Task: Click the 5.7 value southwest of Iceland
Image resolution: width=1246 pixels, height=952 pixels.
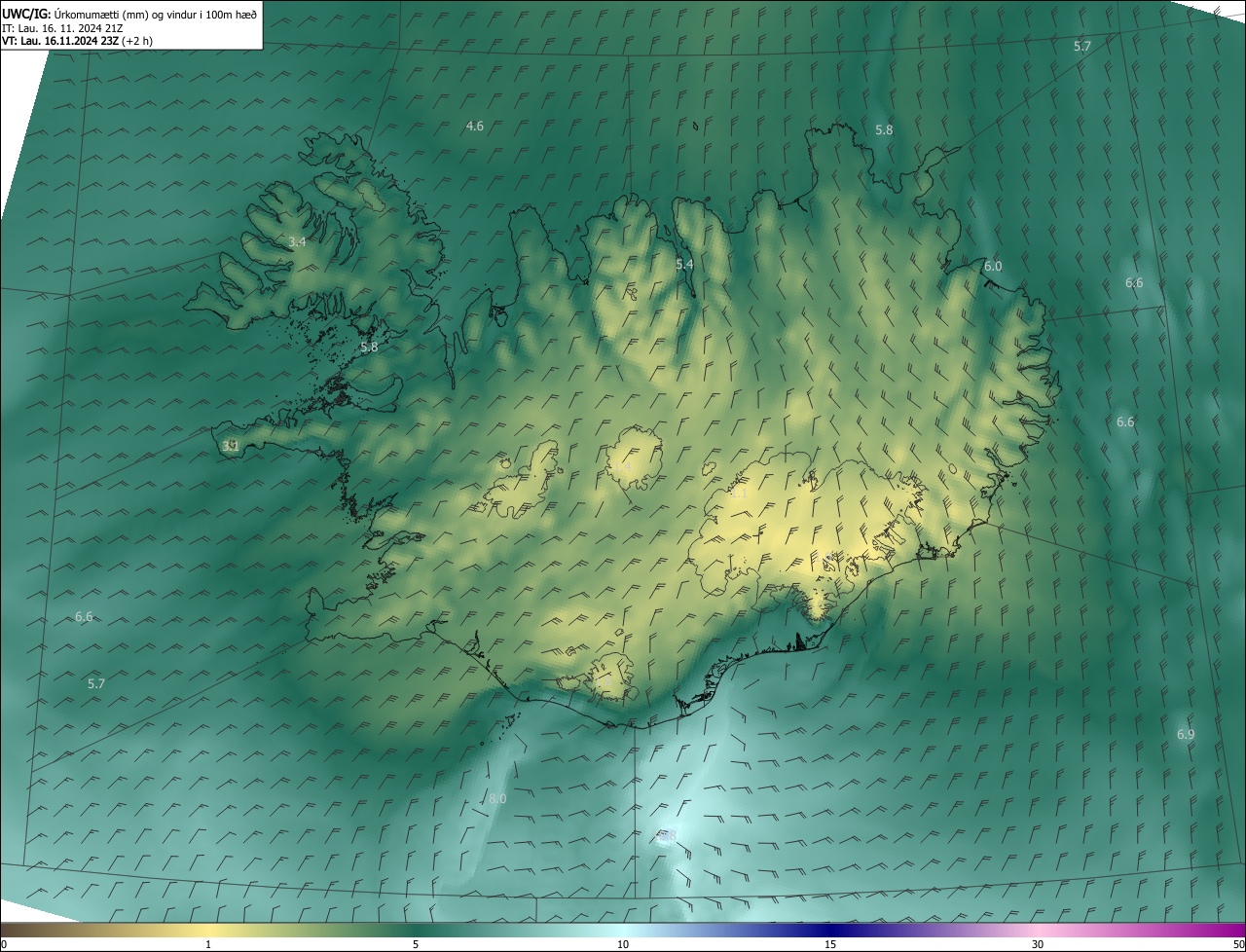Action: click(96, 683)
